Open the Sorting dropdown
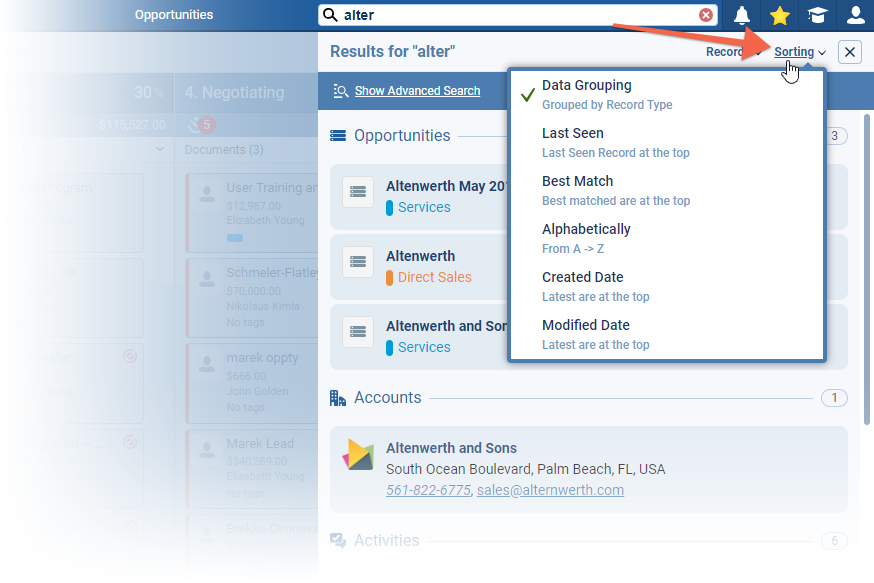 (x=793, y=52)
